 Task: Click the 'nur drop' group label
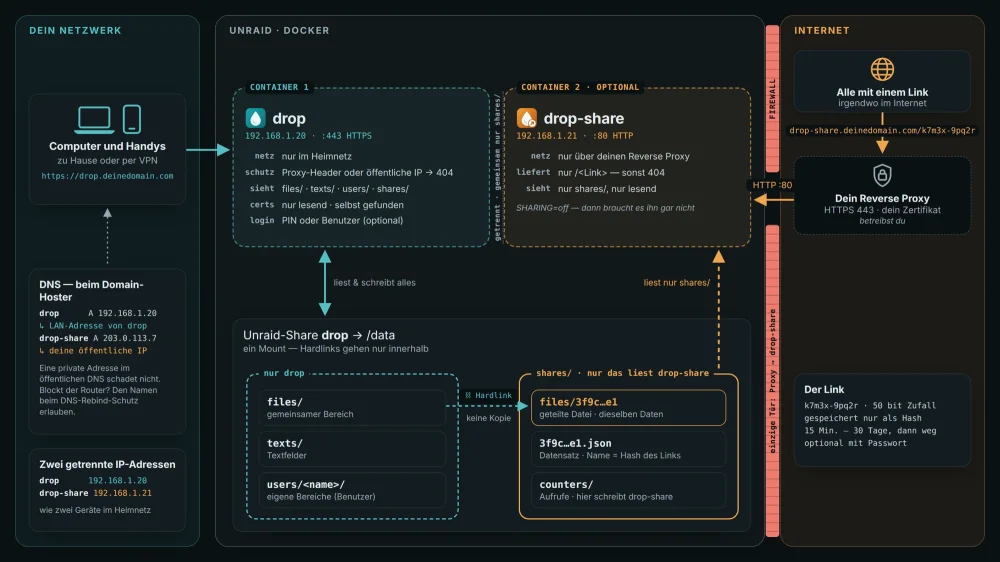284,373
